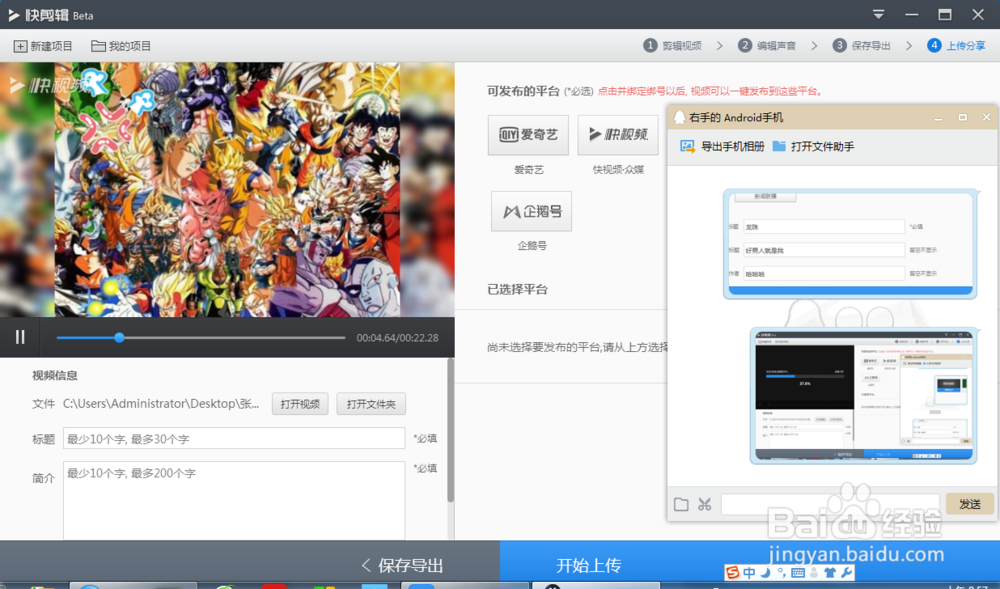Screen dimensions: 1000x589
Task: Click 打开文件夹 button
Action: pos(371,404)
